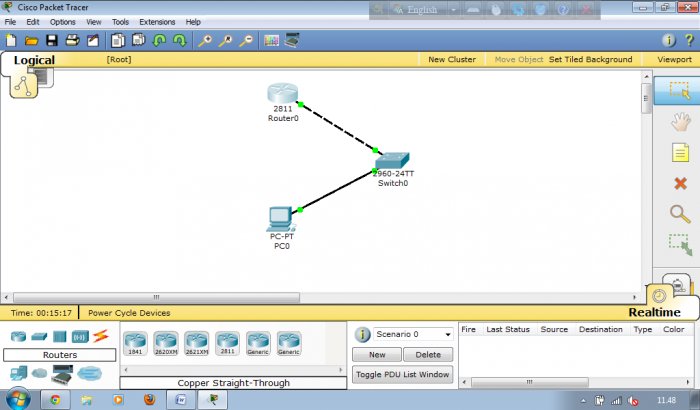The image size is (700, 410).
Task: Redo the last action
Action: (x=179, y=41)
